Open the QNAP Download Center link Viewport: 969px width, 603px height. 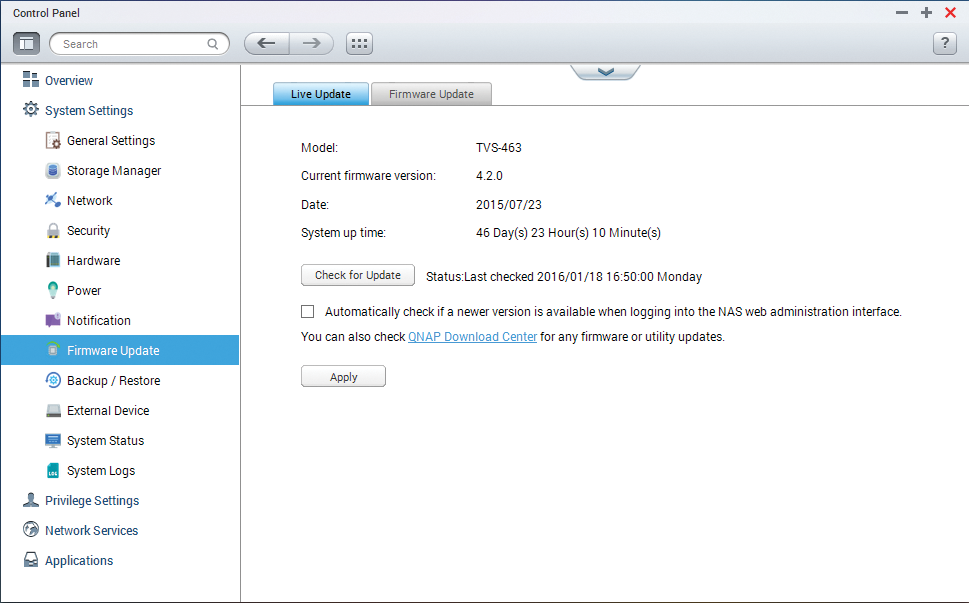pos(472,337)
